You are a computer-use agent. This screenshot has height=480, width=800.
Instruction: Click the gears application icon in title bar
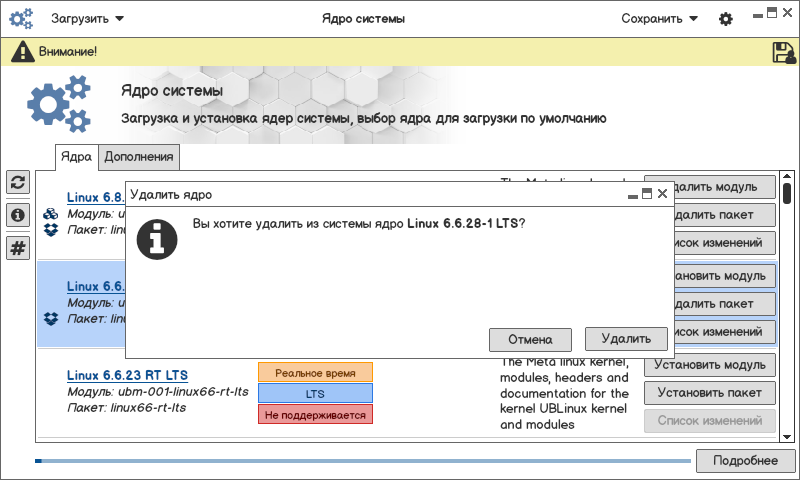coord(21,19)
